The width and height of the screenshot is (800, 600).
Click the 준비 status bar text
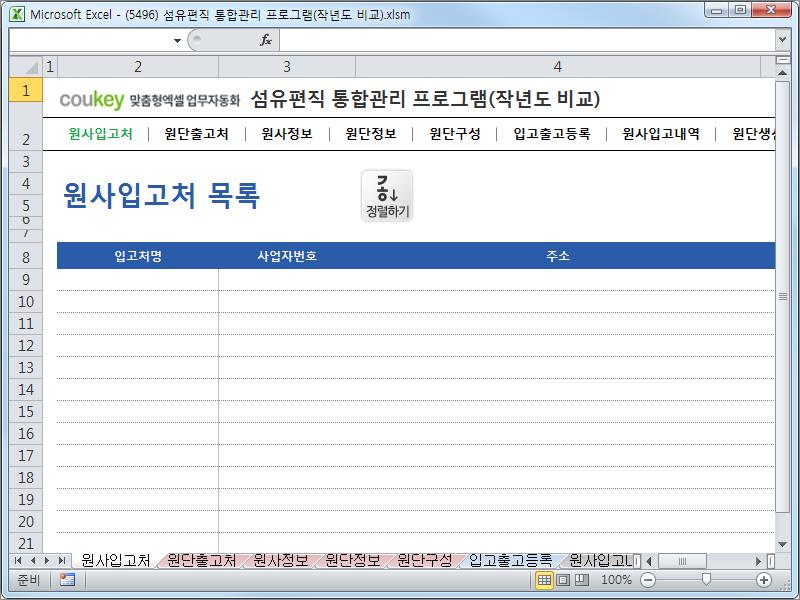pyautogui.click(x=28, y=580)
